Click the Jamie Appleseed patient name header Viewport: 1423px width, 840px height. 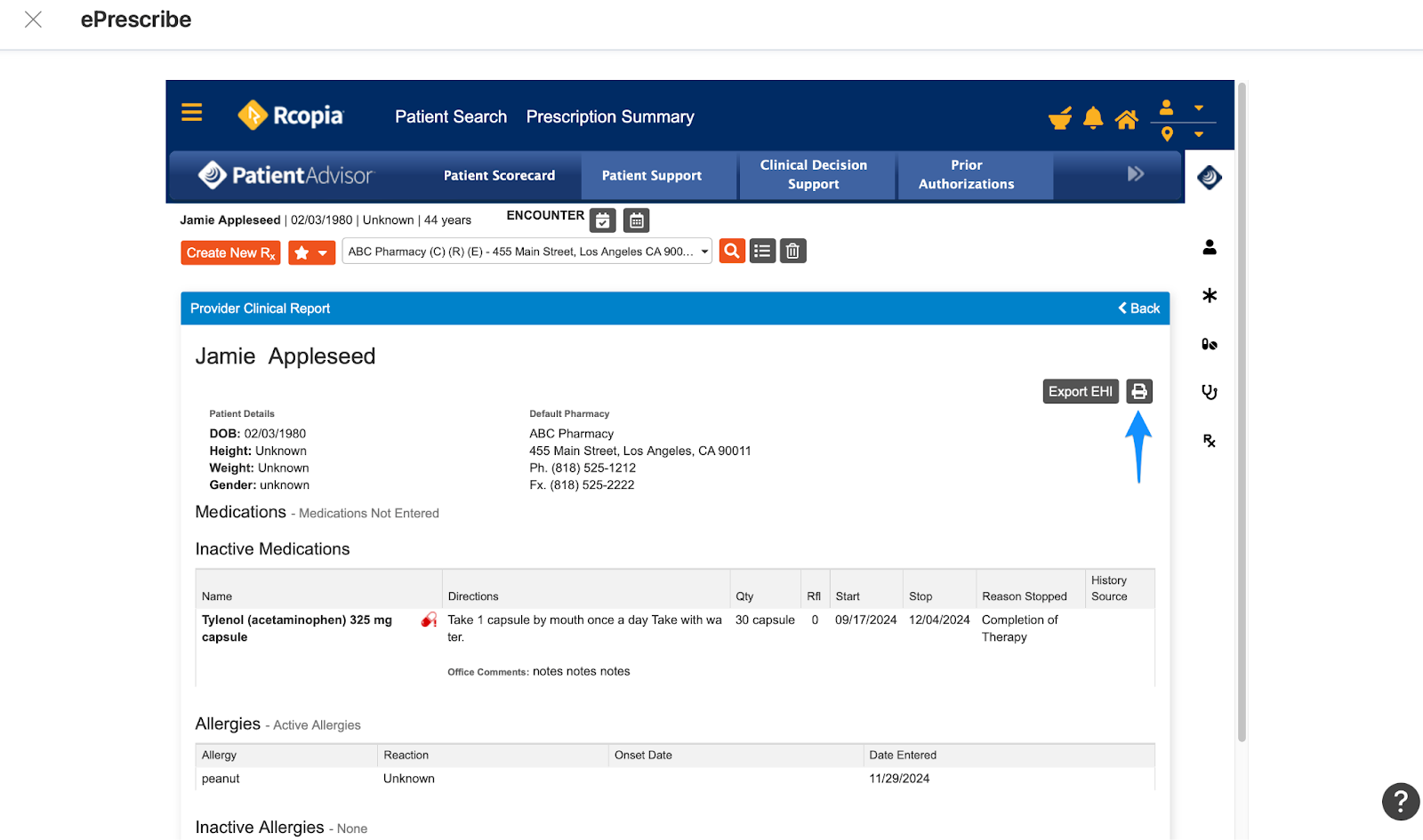pos(285,356)
